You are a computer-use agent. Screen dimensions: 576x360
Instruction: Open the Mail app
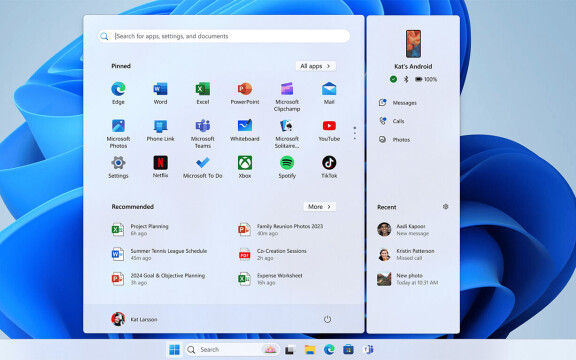coord(329,93)
